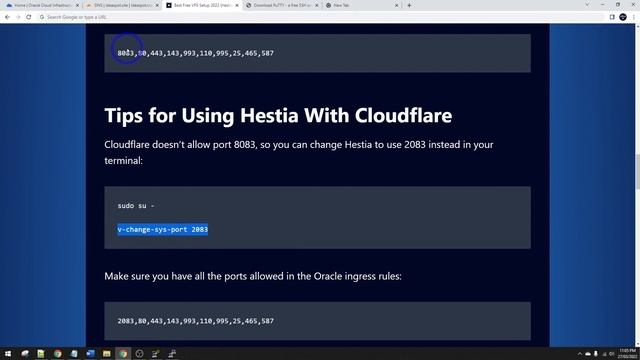Open the last PuTTY icon in taskbar
This screenshot has height=360, width=640.
click(x=172, y=353)
